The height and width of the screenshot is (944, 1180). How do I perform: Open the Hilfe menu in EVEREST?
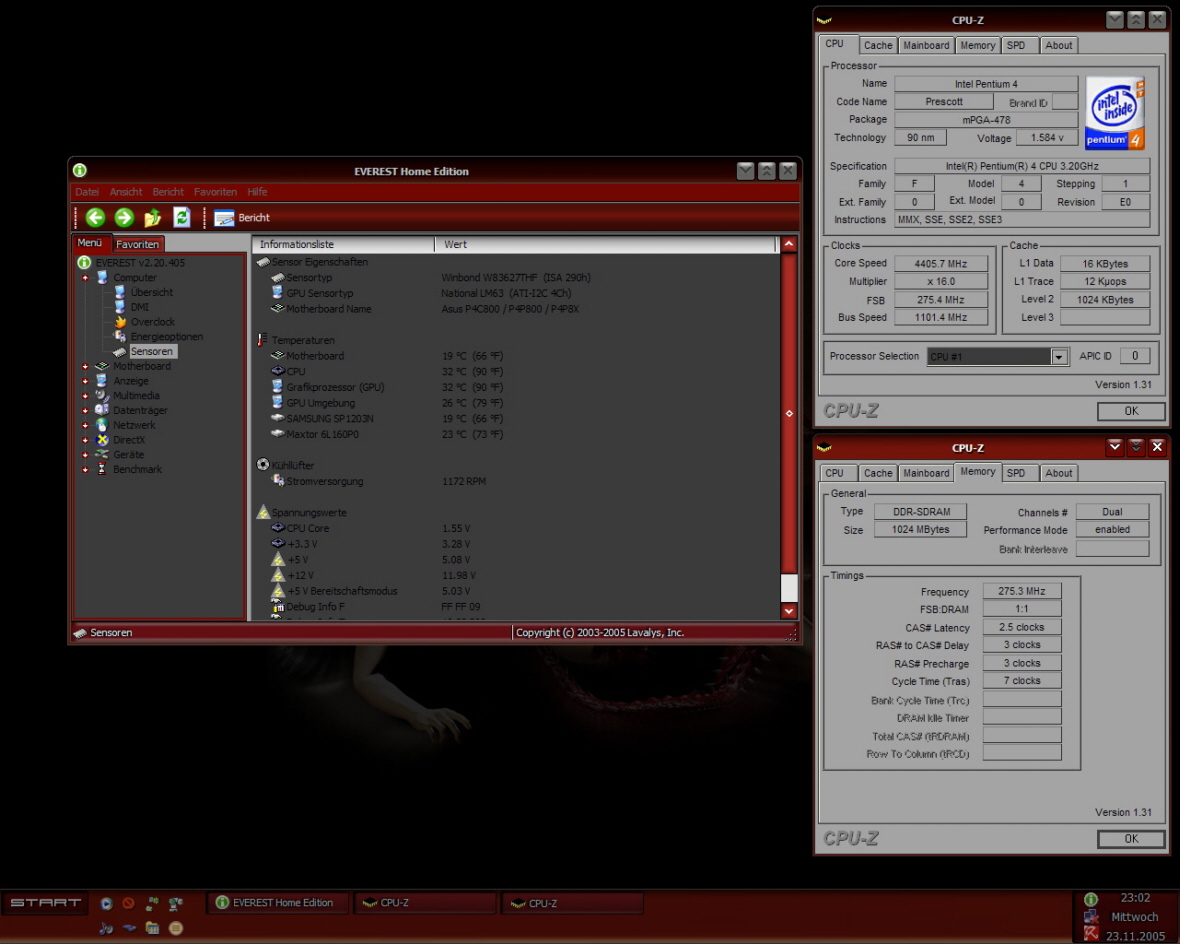[257, 192]
